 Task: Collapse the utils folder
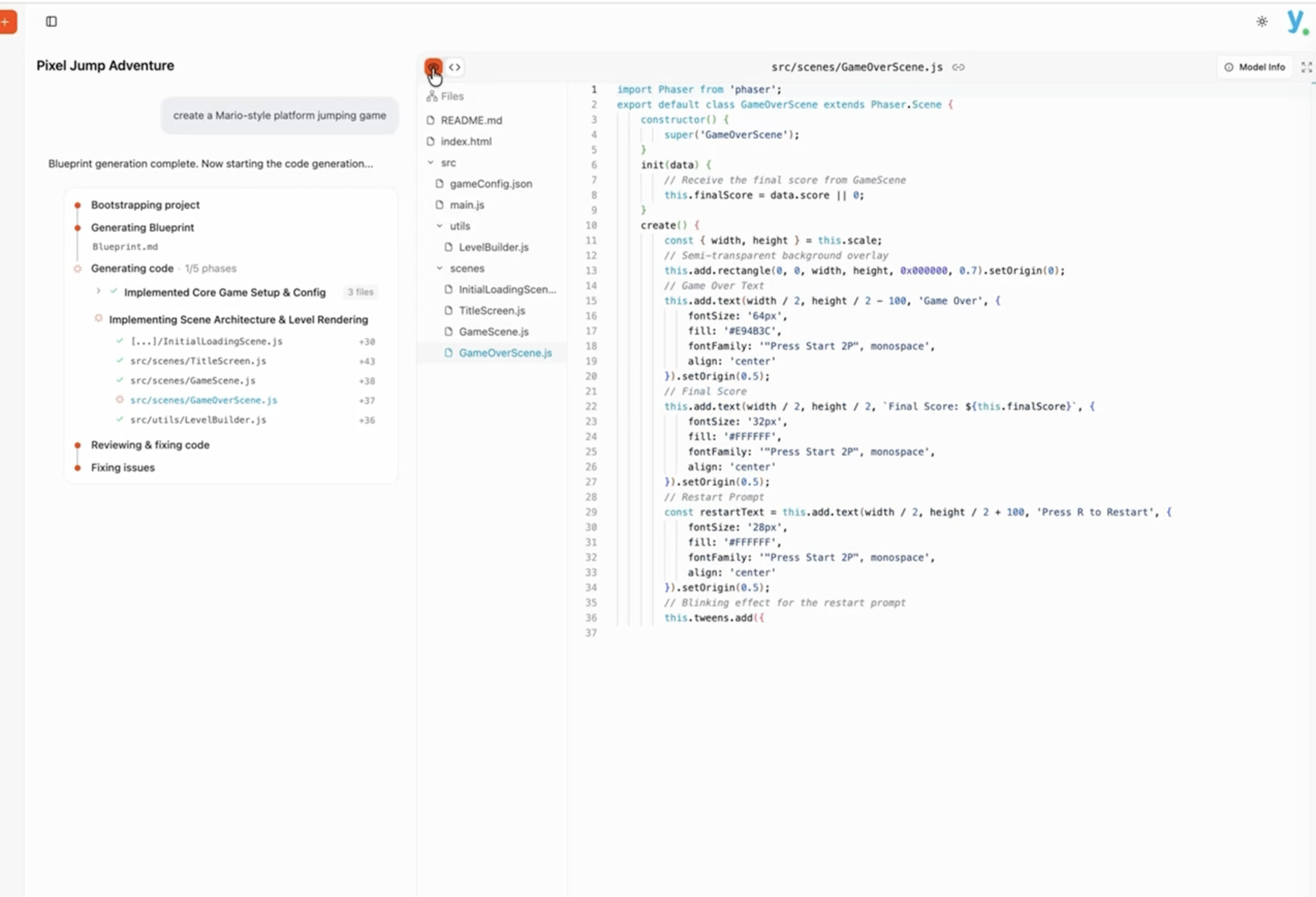440,226
